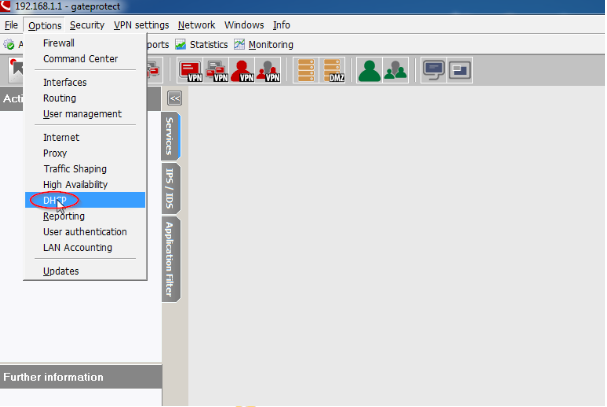Open the Statistics toolbar entry
The width and height of the screenshot is (607, 407).
pos(201,45)
